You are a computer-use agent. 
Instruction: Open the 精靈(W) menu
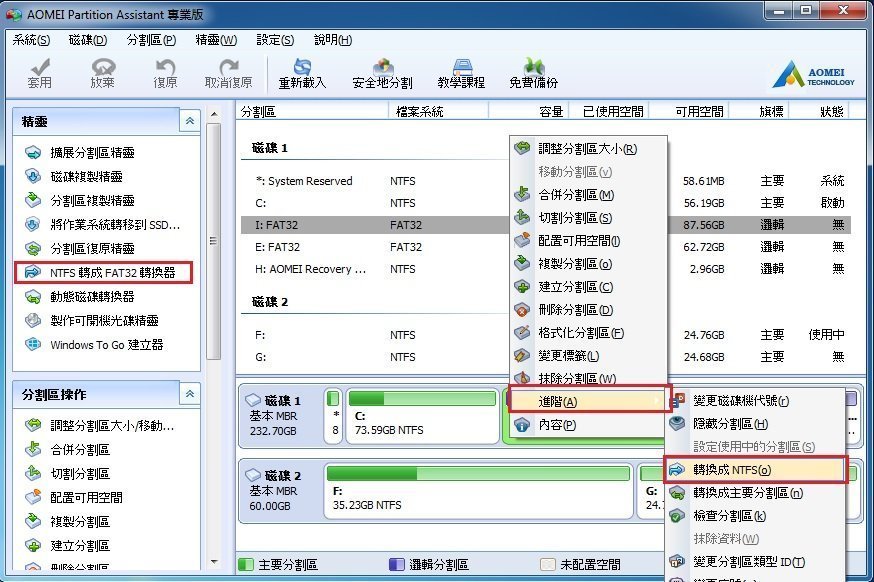coord(216,40)
